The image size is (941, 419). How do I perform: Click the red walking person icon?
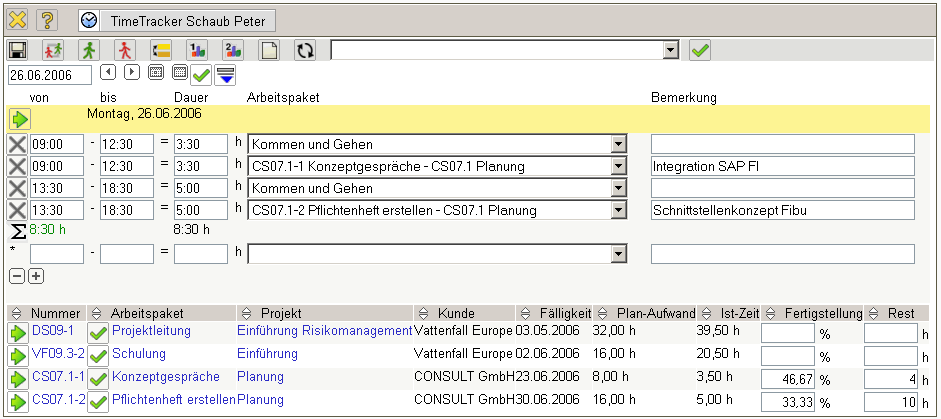point(125,50)
